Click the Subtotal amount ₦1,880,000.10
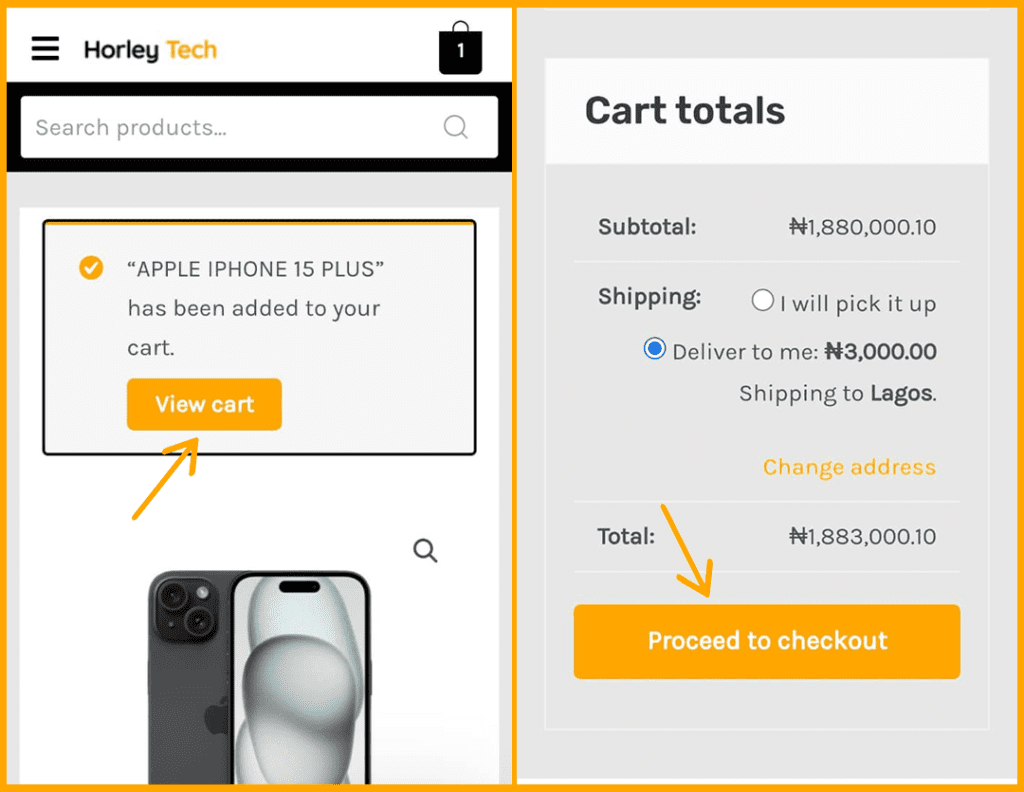 point(861,227)
